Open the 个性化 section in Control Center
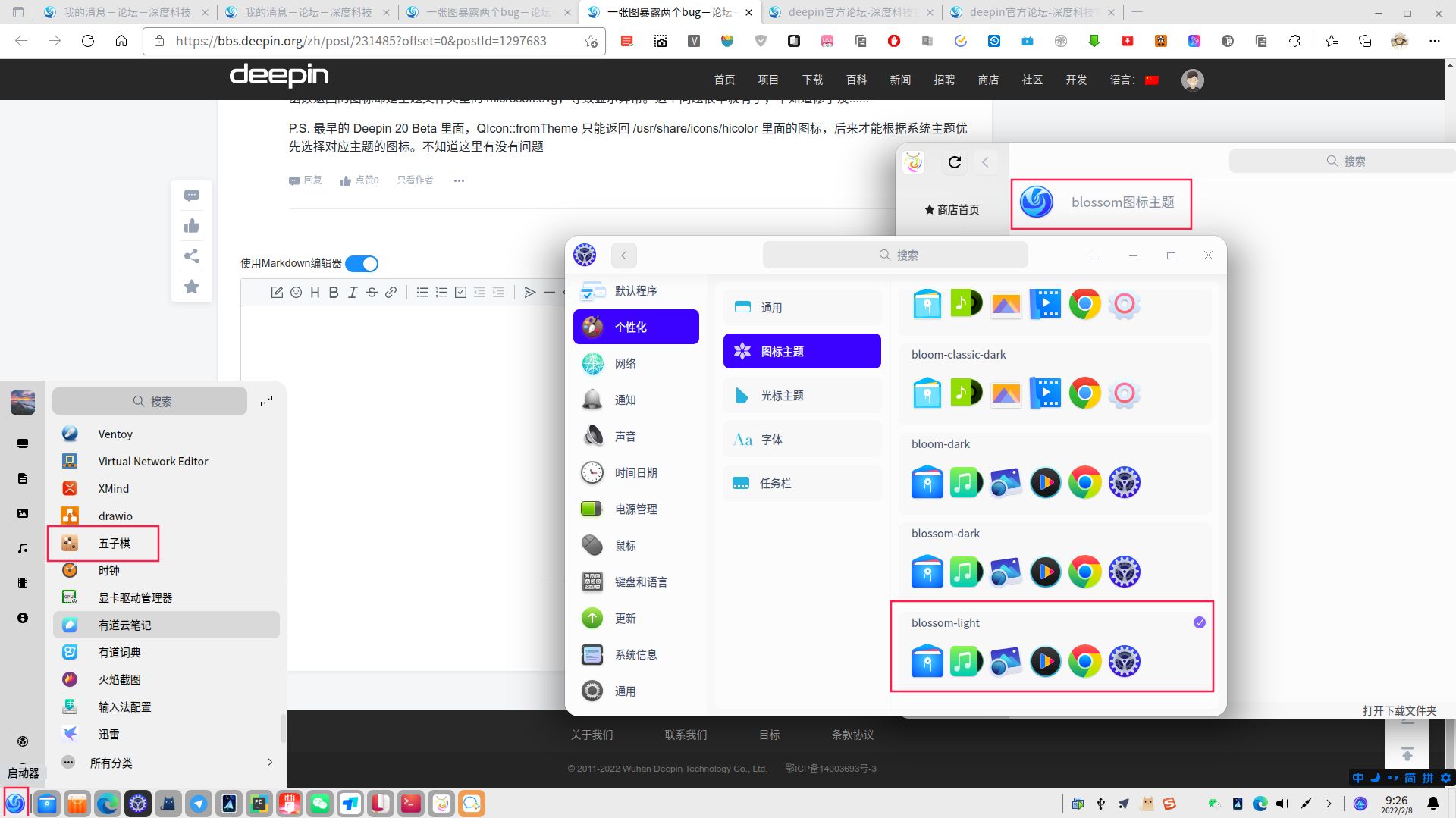The height and width of the screenshot is (818, 1456). tap(636, 327)
